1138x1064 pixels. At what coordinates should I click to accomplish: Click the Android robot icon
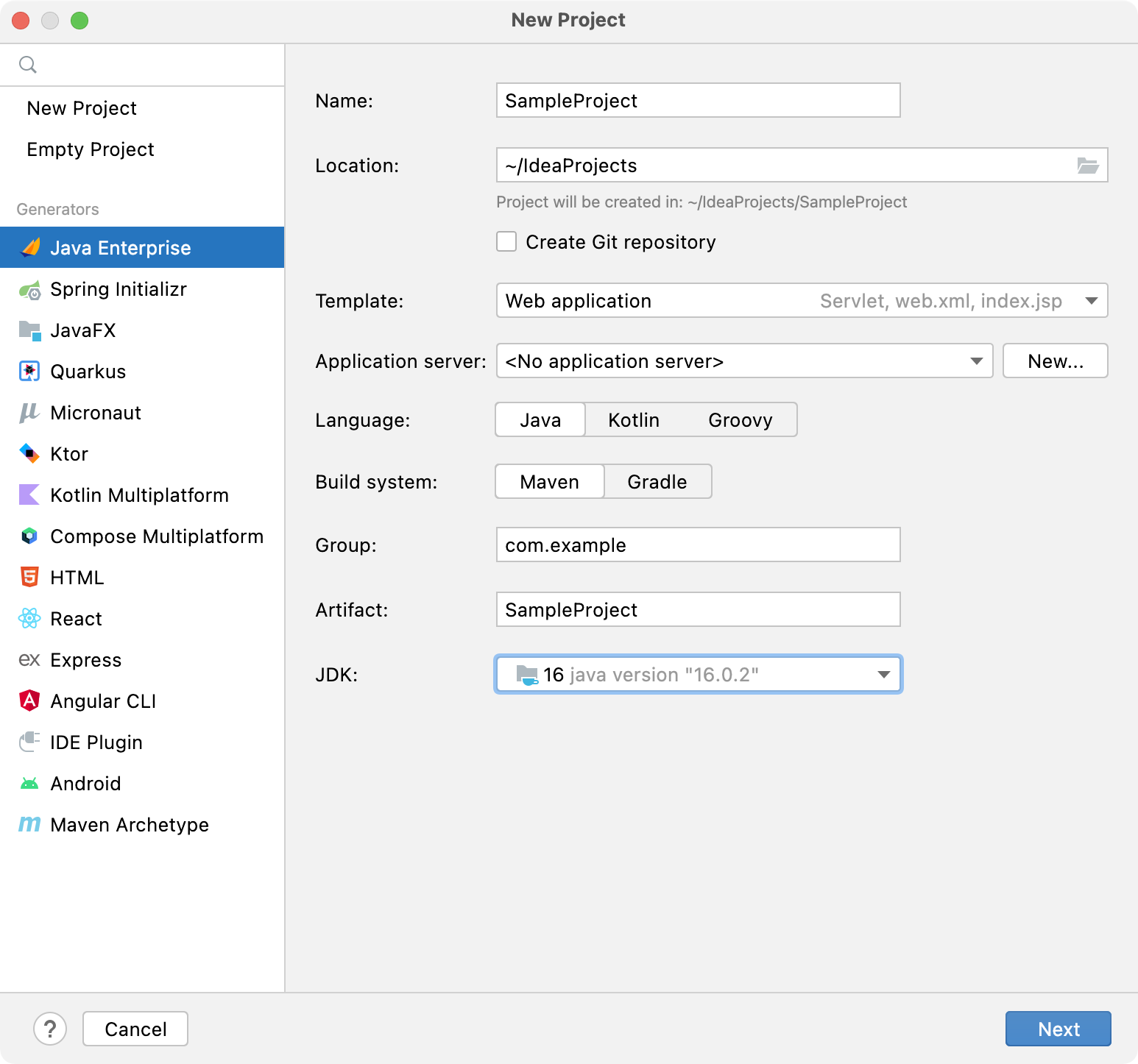(29, 784)
